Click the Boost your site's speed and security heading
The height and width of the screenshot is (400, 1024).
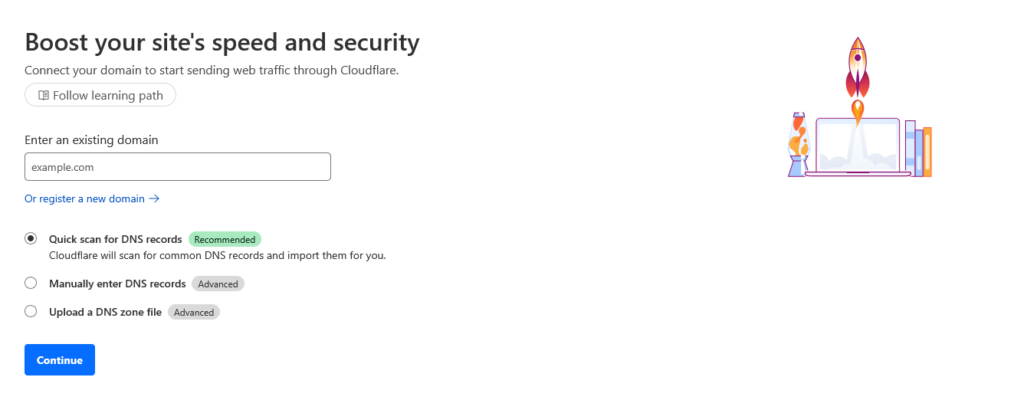pyautogui.click(x=222, y=43)
